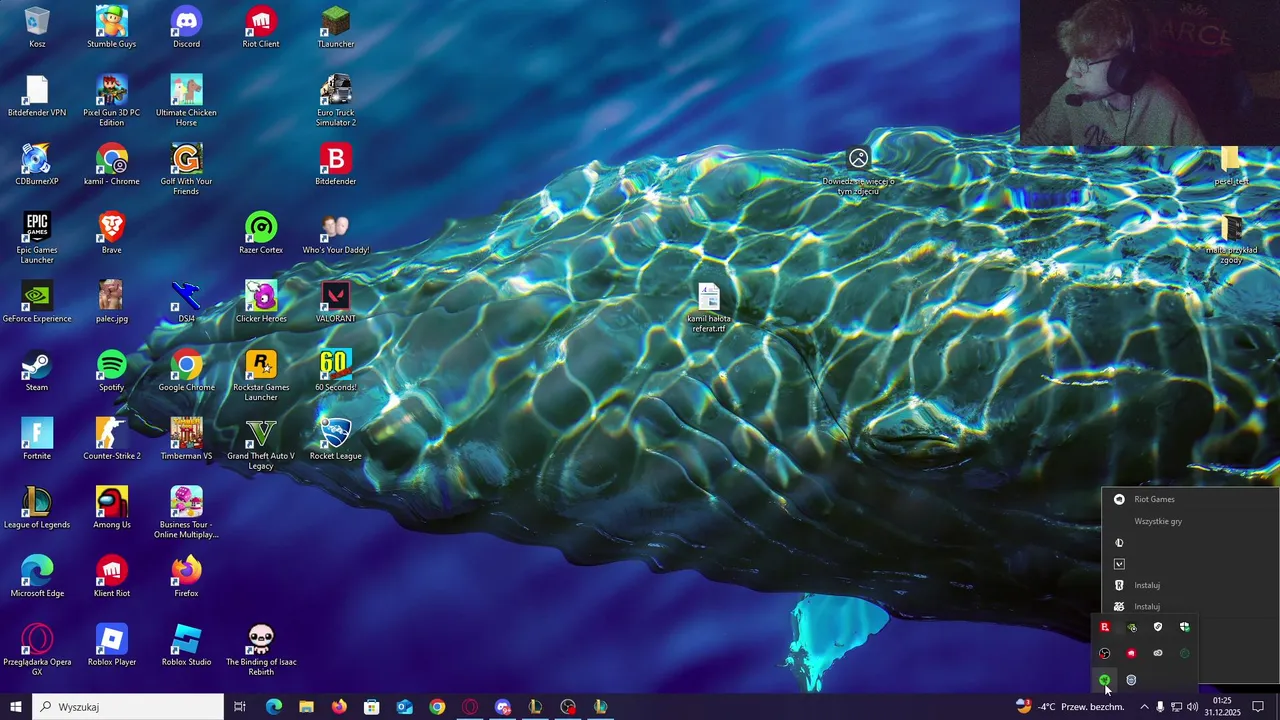The height and width of the screenshot is (720, 1280).
Task: Select the Fortnite desktop shortcut
Action: click(x=37, y=439)
